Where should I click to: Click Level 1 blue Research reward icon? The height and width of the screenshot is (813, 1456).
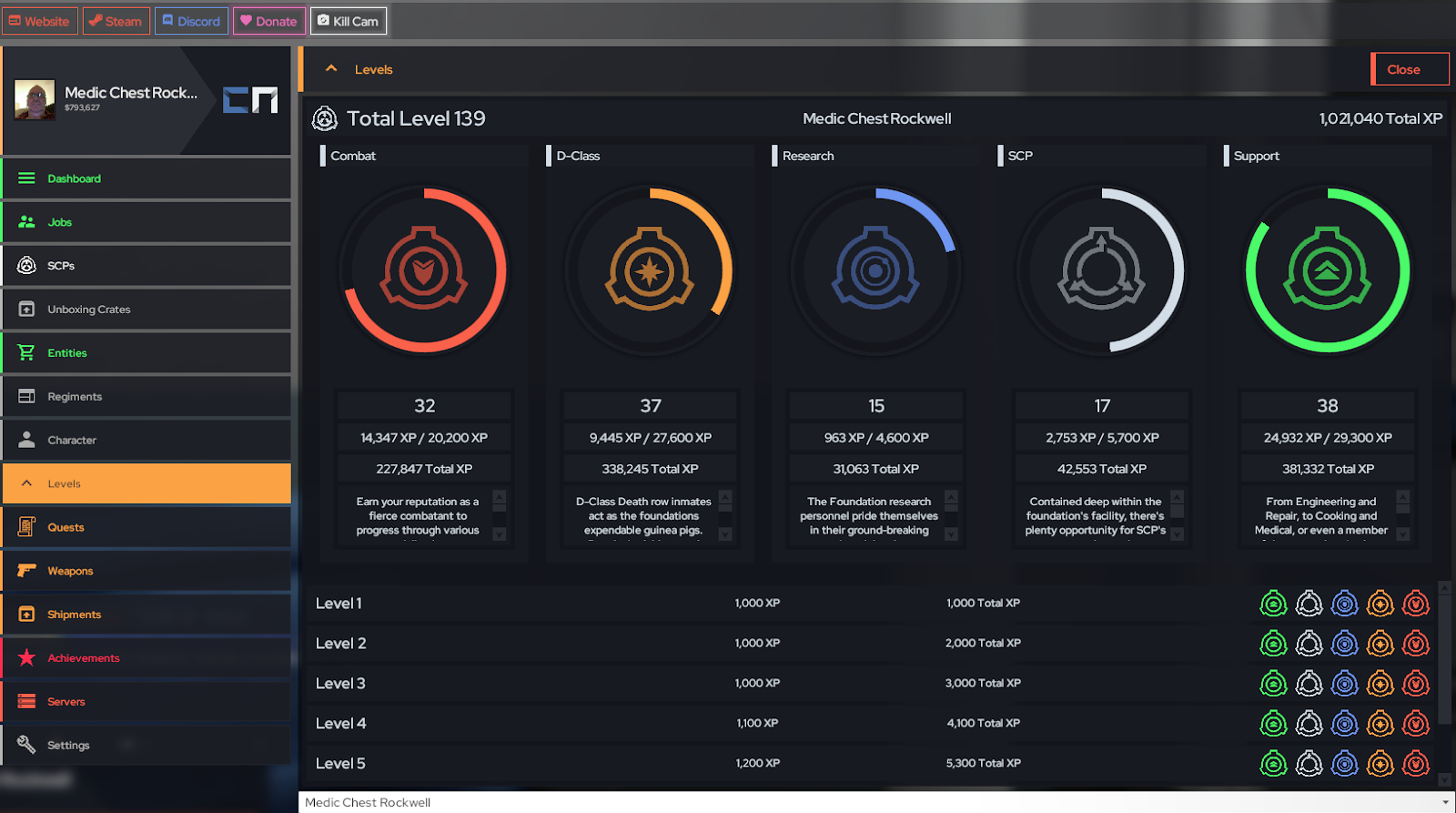(1344, 604)
